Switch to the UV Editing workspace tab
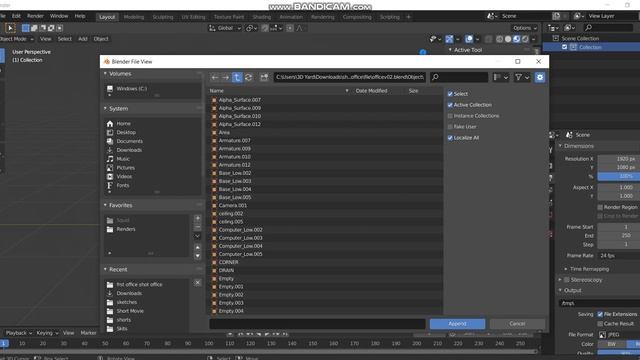Image resolution: width=640 pixels, height=360 pixels. tap(193, 17)
